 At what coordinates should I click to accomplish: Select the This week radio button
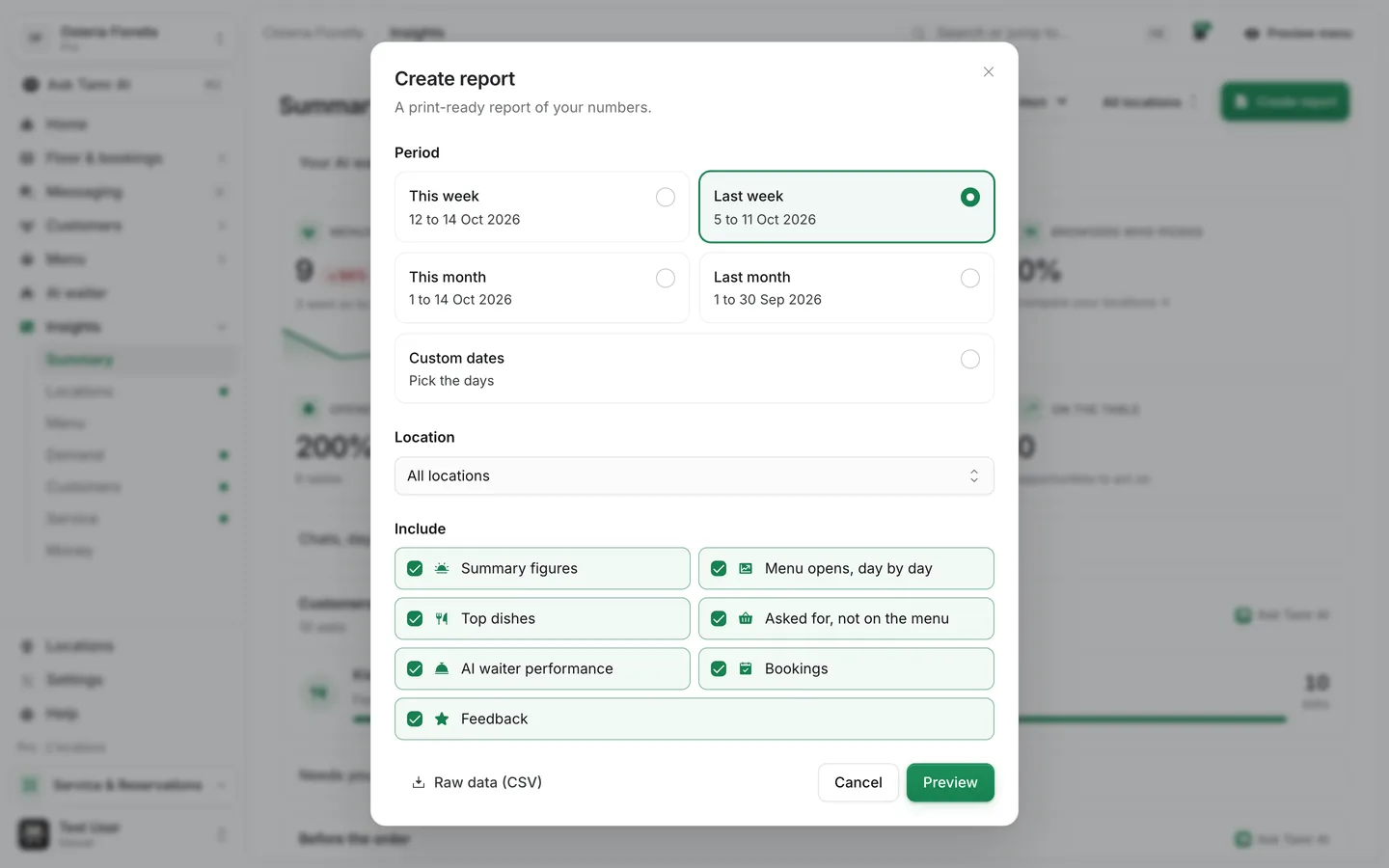(x=666, y=197)
